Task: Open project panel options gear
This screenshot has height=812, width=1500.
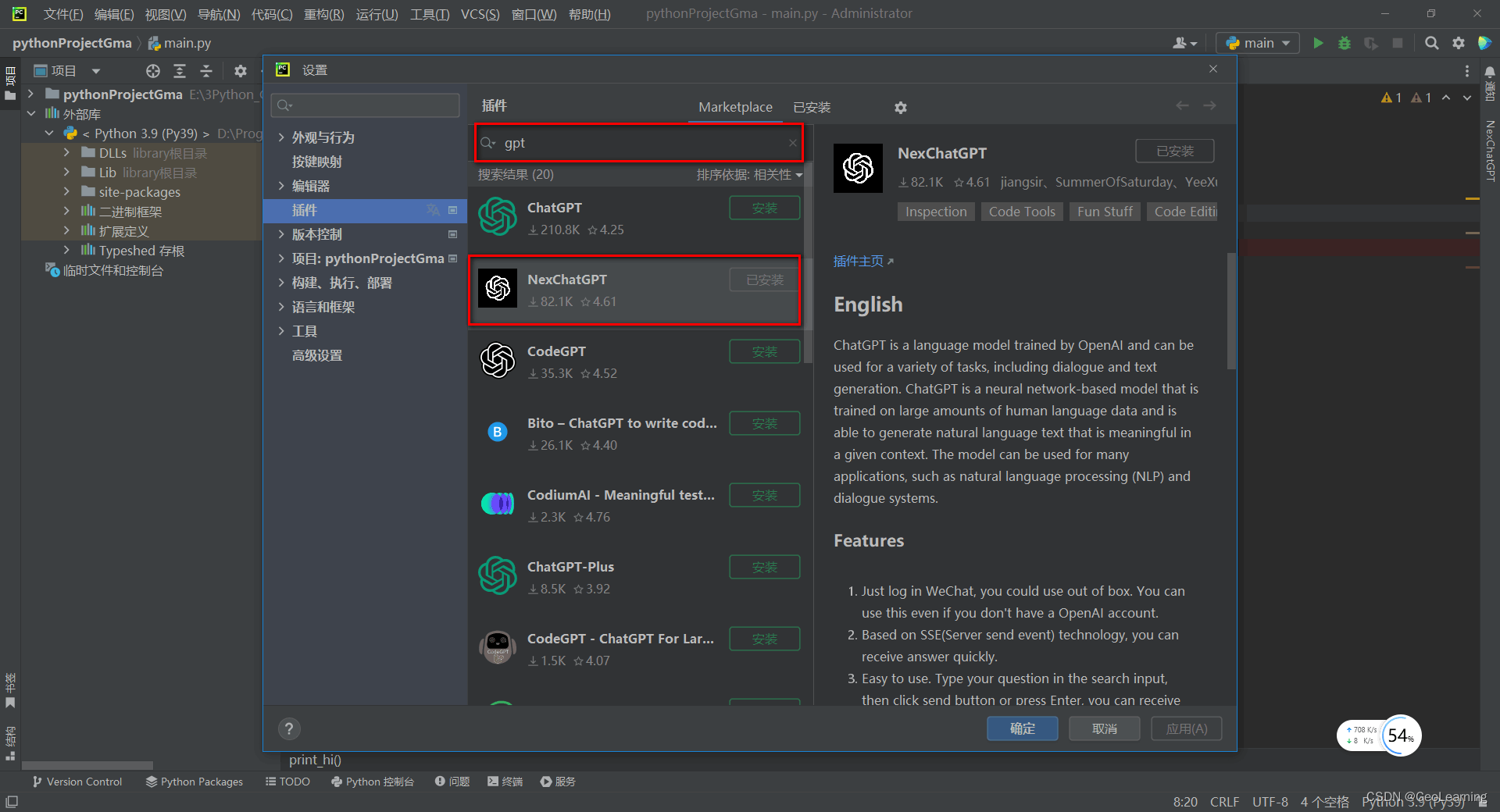Action: pyautogui.click(x=241, y=71)
